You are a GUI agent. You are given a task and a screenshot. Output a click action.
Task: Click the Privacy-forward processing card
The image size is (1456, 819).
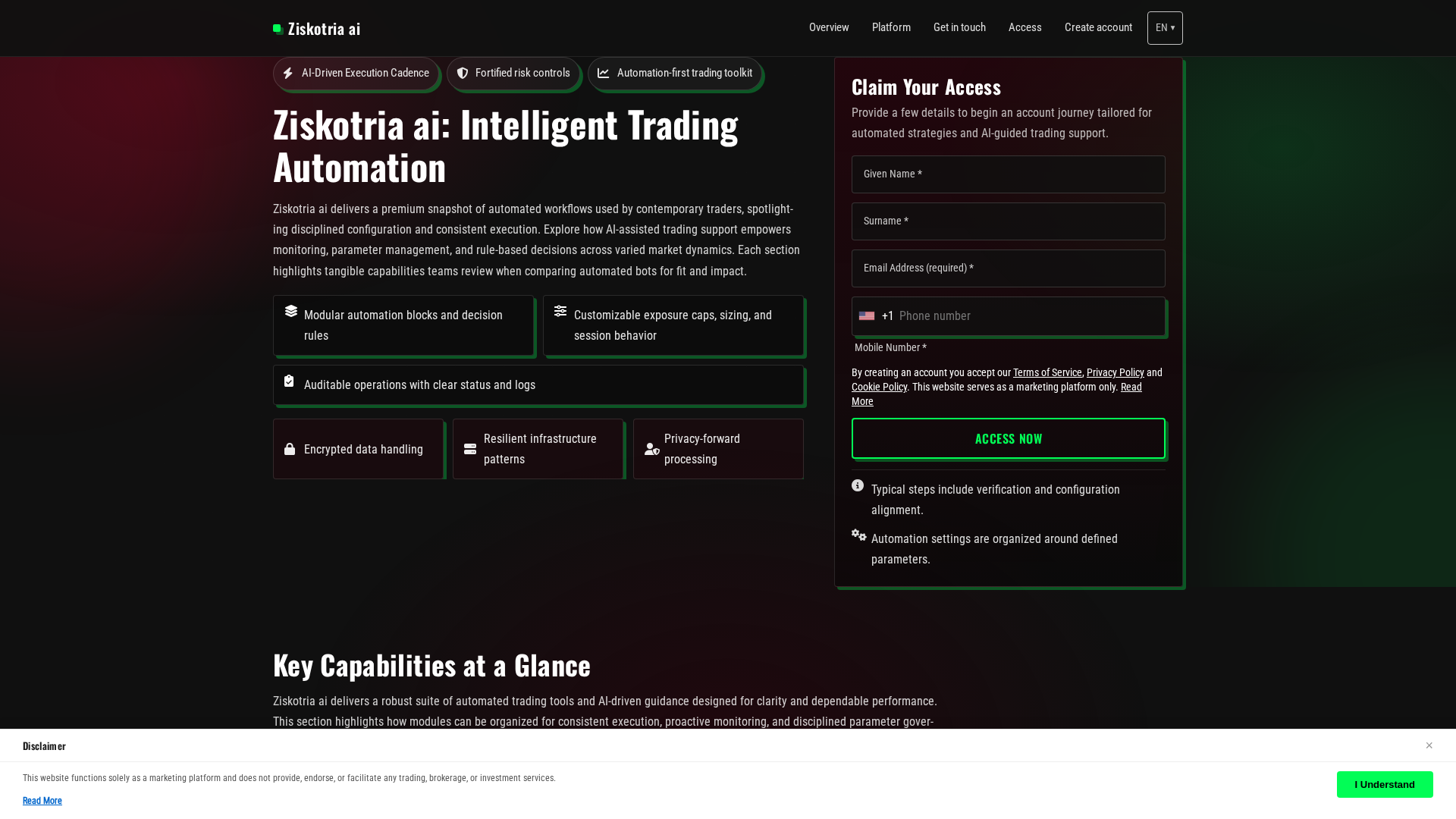tap(718, 449)
